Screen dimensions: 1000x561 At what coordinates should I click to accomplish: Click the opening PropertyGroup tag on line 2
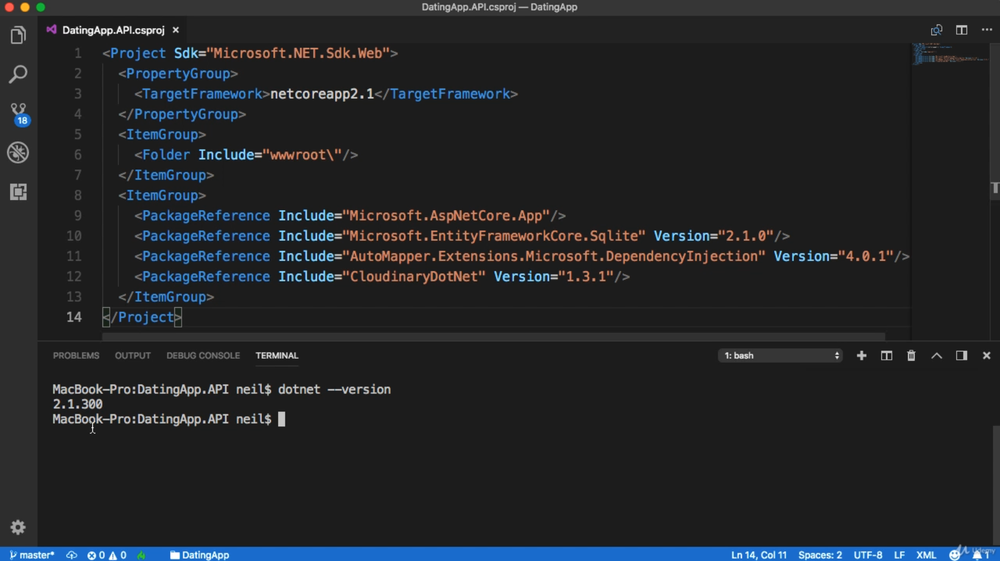(178, 74)
